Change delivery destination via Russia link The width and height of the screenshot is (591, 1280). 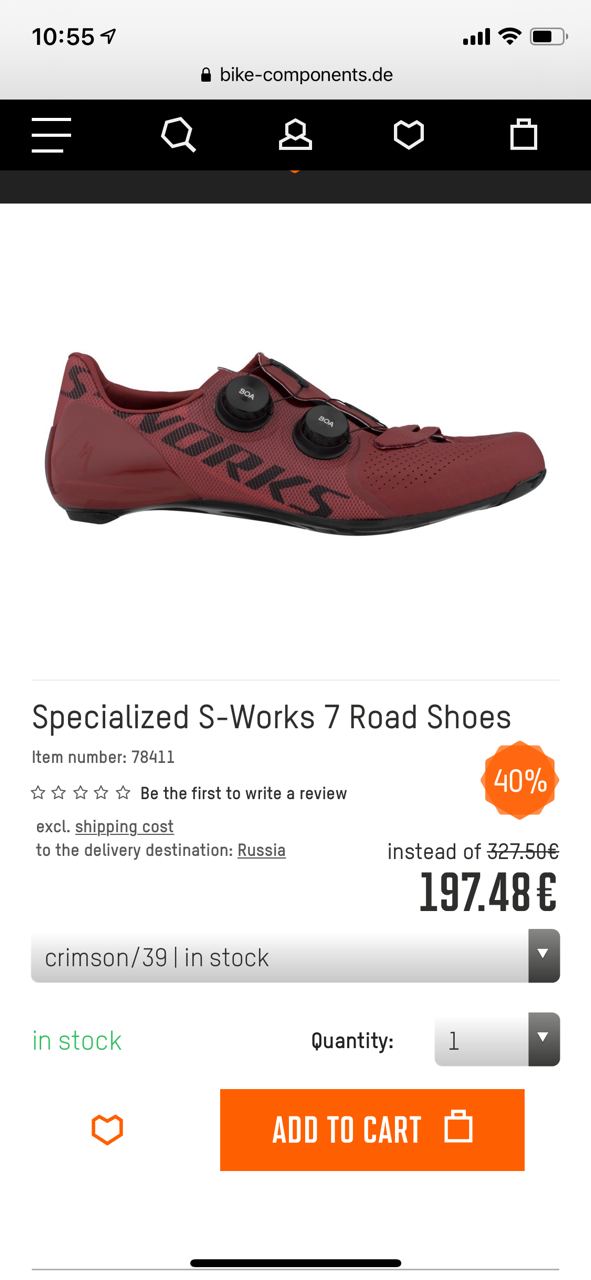tap(261, 851)
